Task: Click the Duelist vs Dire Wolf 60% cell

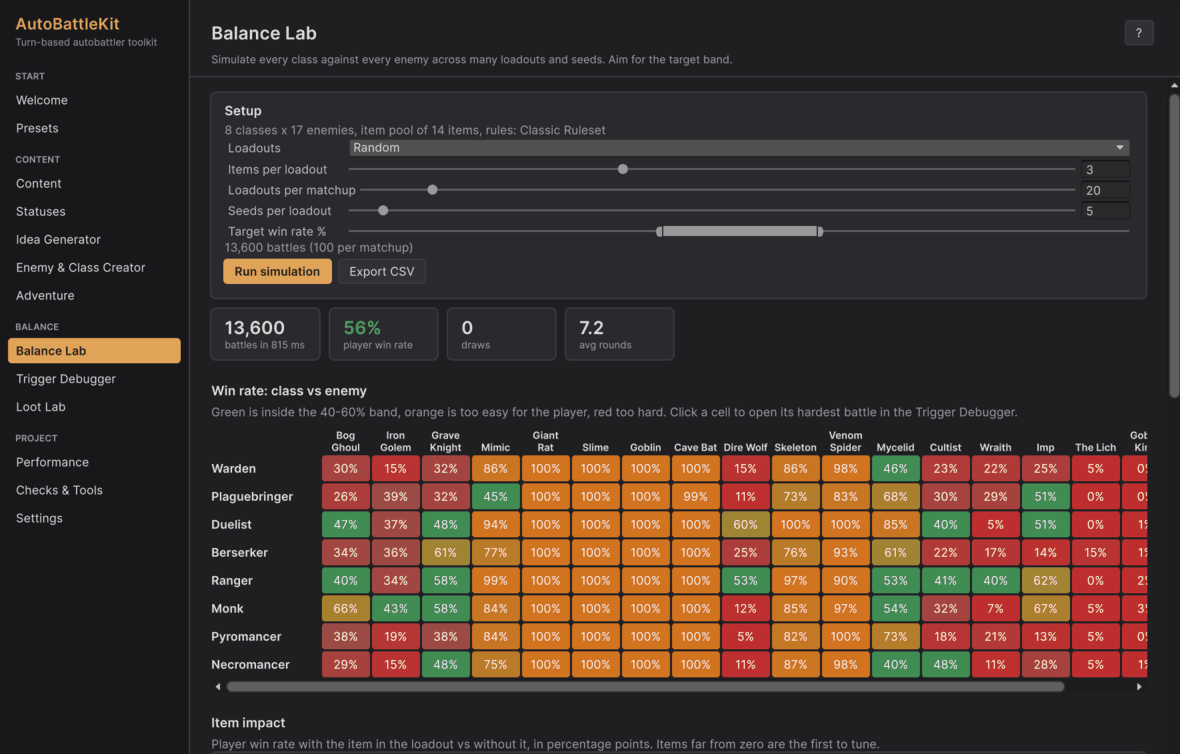Action: tap(745, 524)
